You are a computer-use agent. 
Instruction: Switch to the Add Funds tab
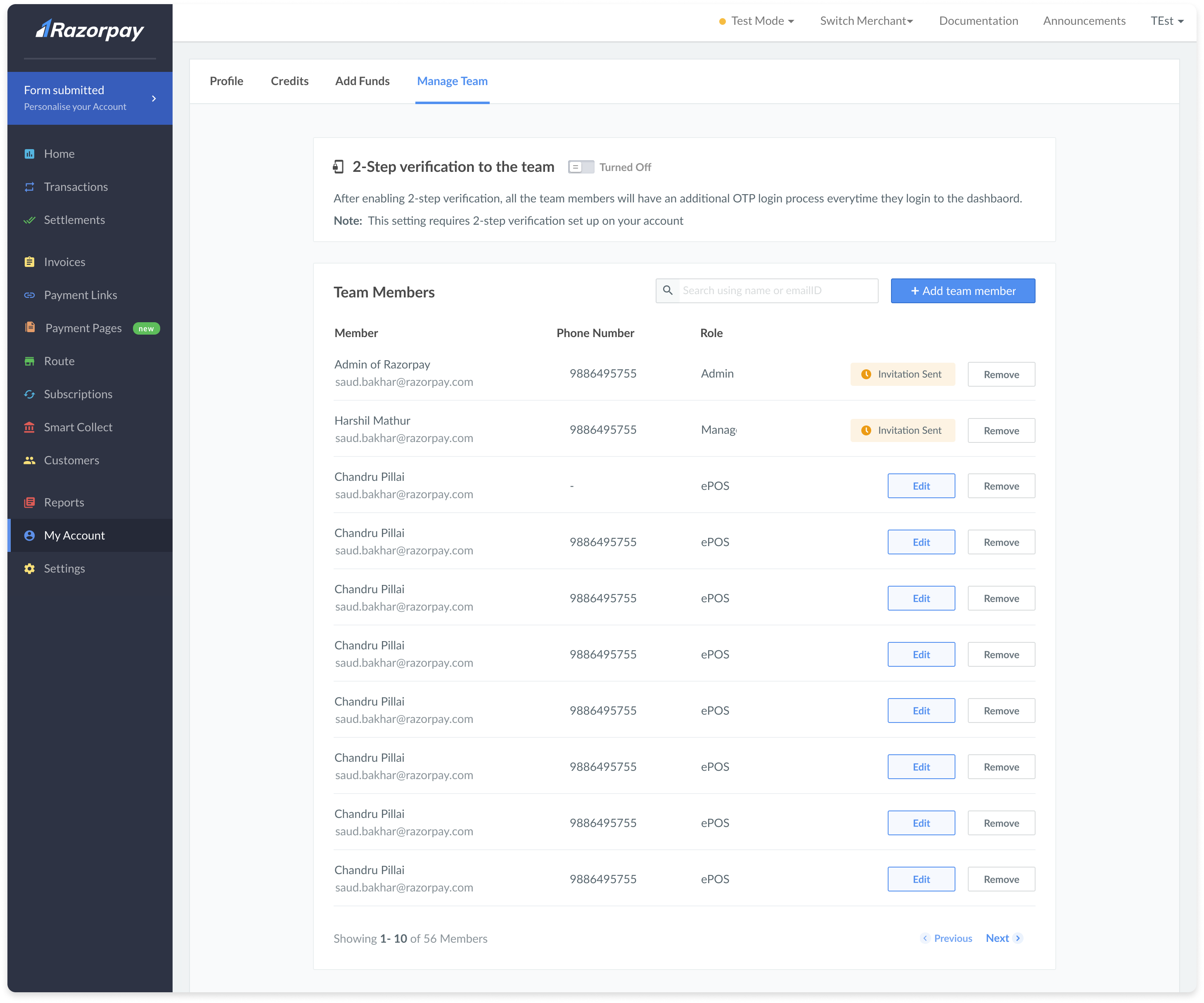tap(363, 81)
